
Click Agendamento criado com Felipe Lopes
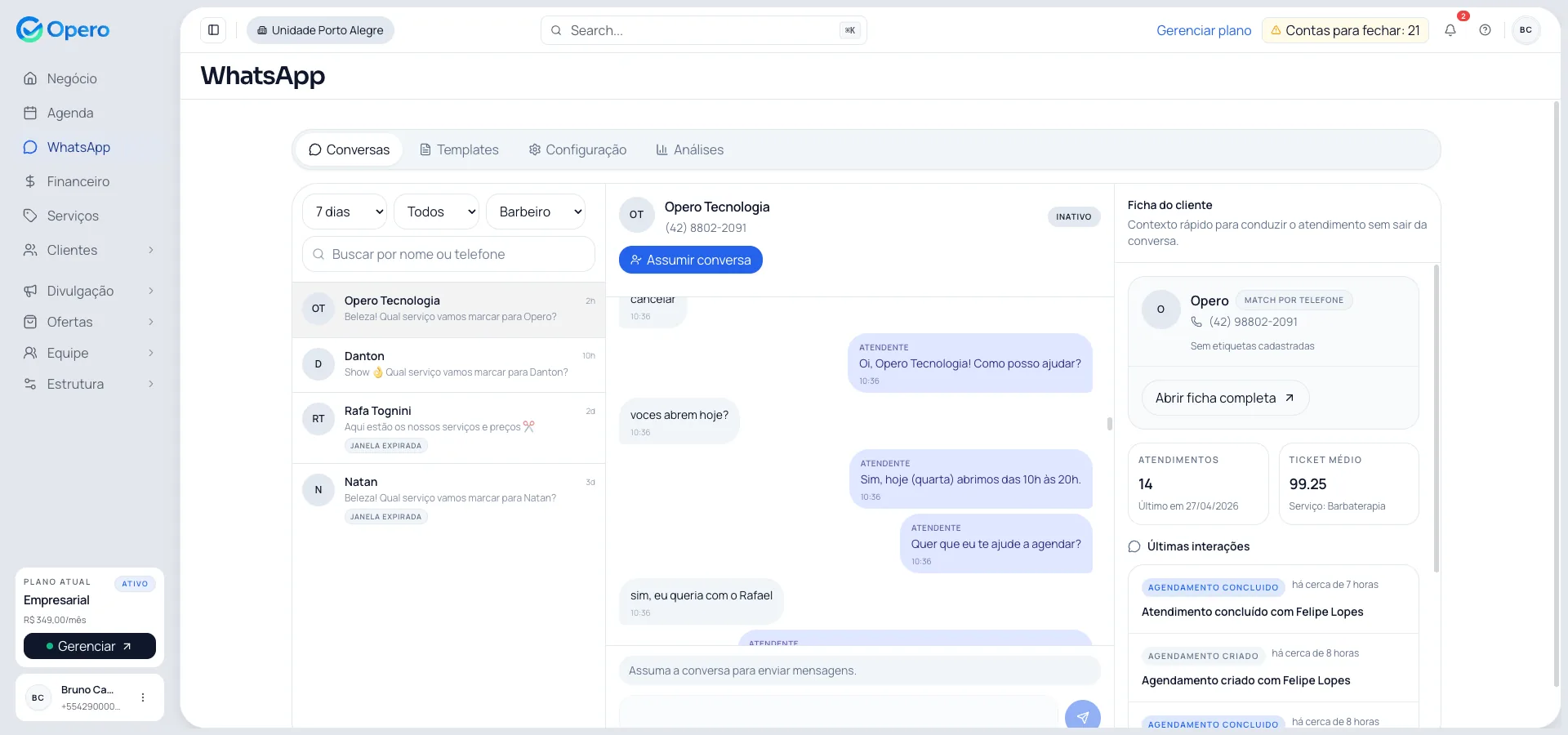pyautogui.click(x=1245, y=680)
